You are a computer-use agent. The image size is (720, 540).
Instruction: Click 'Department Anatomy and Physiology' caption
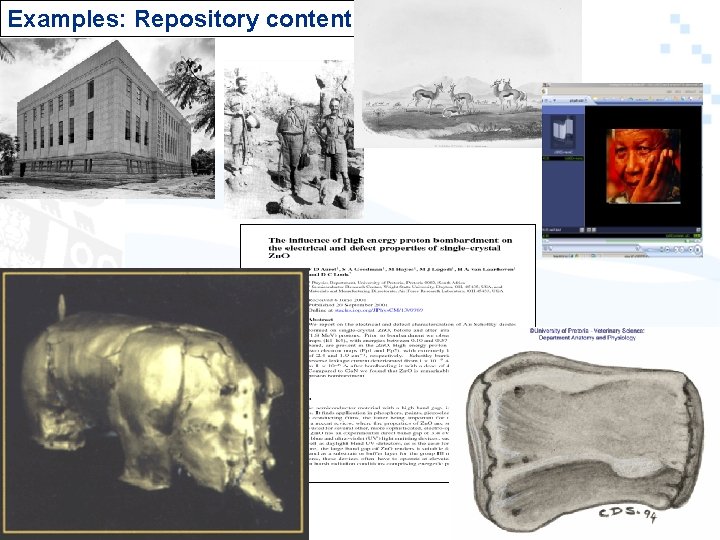(587, 338)
